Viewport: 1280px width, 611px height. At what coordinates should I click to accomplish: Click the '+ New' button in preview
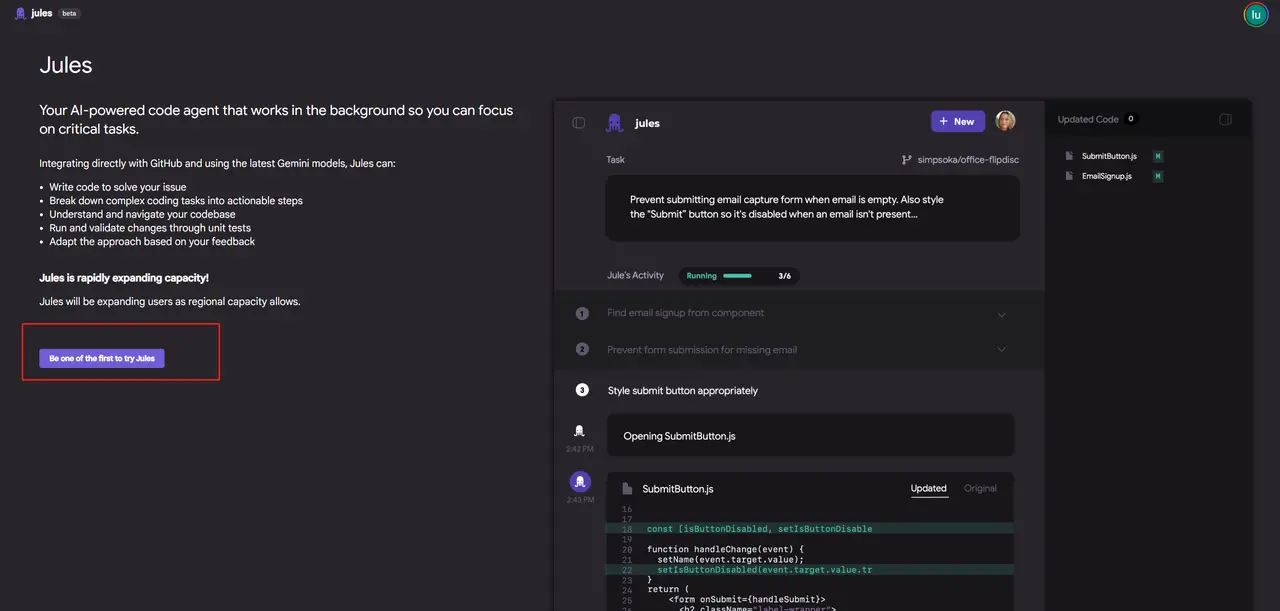(957, 121)
